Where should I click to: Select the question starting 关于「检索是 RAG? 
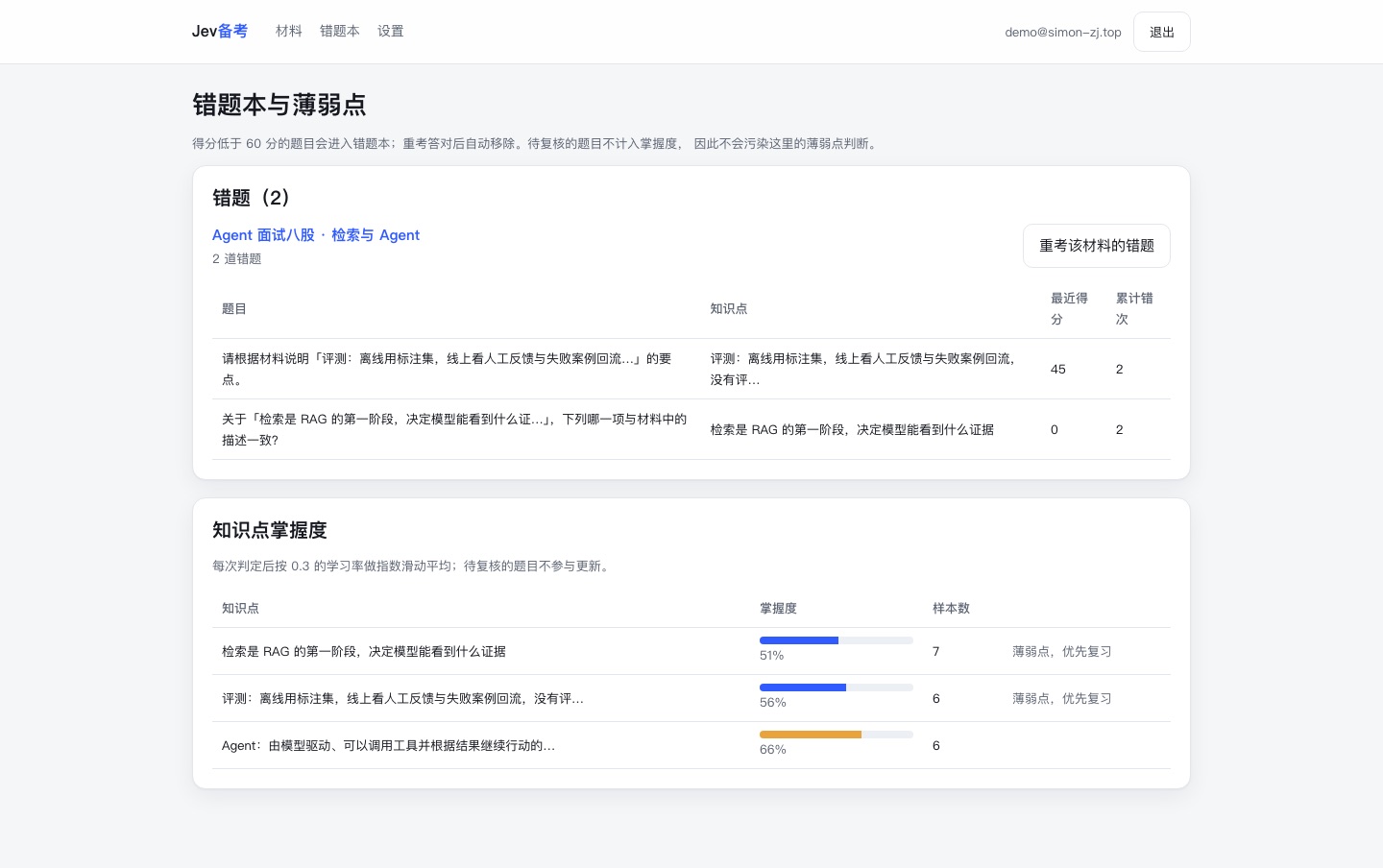[x=454, y=429]
